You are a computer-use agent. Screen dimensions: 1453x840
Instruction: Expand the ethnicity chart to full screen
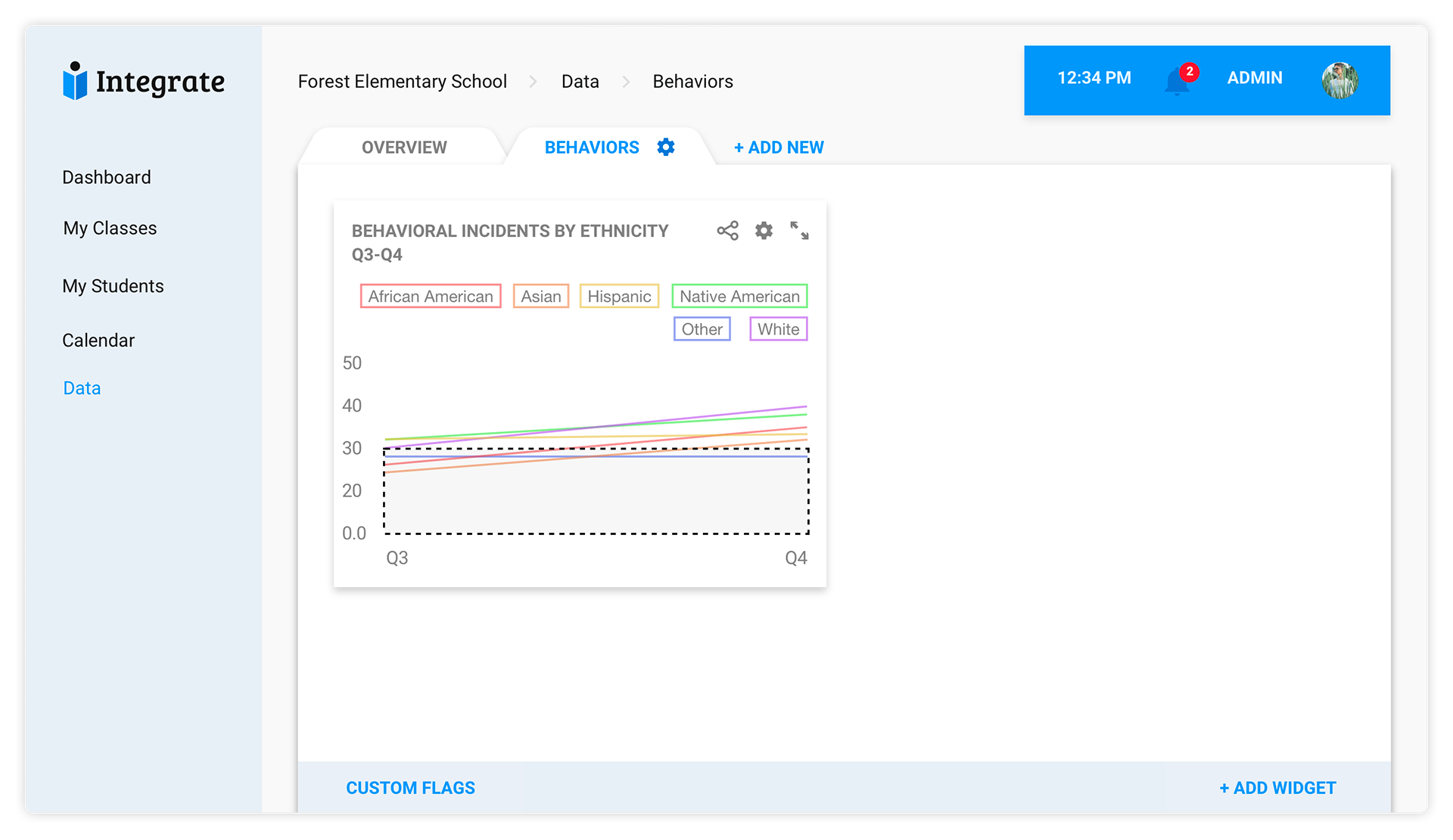799,230
